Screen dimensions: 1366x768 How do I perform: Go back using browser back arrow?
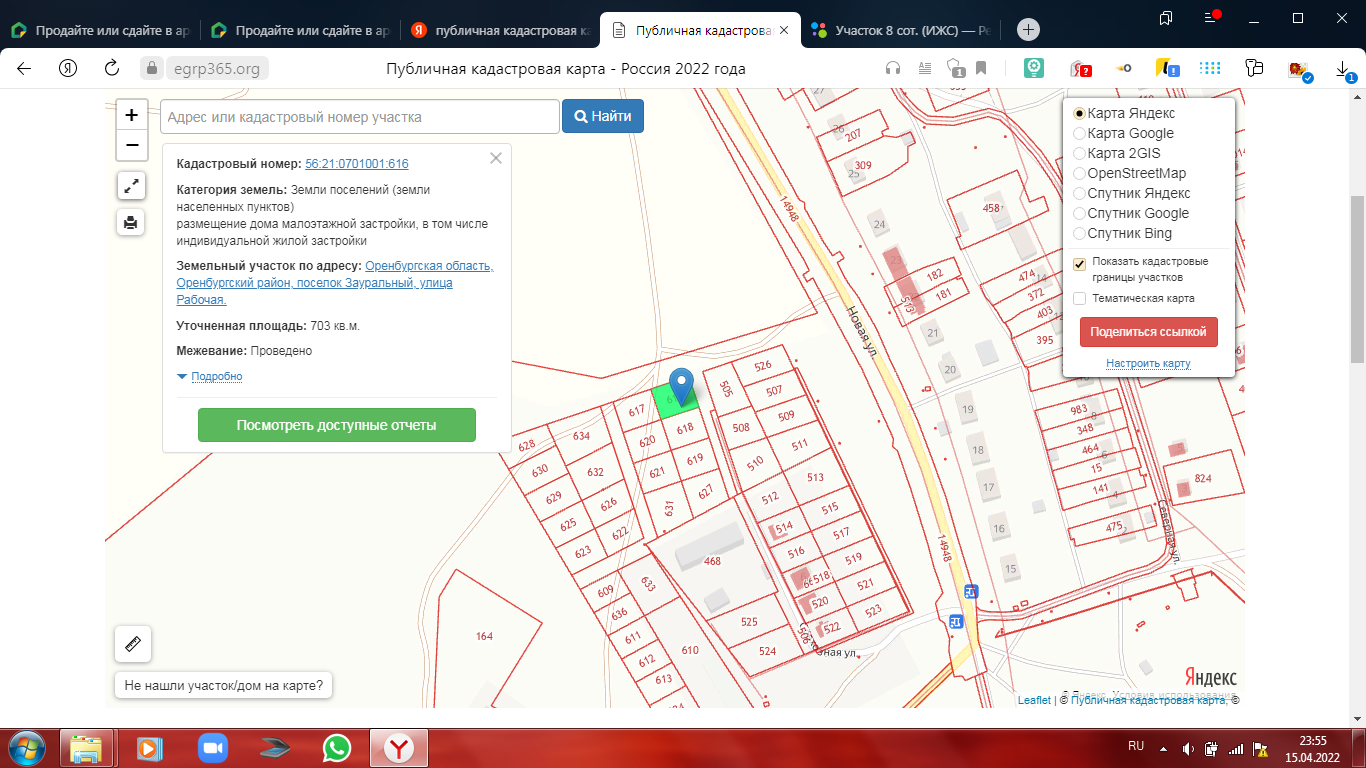click(x=24, y=68)
